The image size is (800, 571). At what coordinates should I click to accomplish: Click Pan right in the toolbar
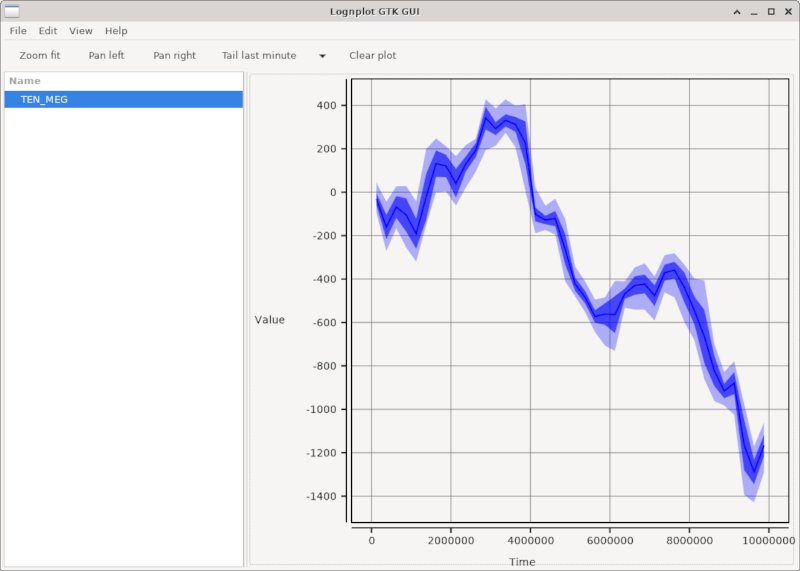[174, 55]
